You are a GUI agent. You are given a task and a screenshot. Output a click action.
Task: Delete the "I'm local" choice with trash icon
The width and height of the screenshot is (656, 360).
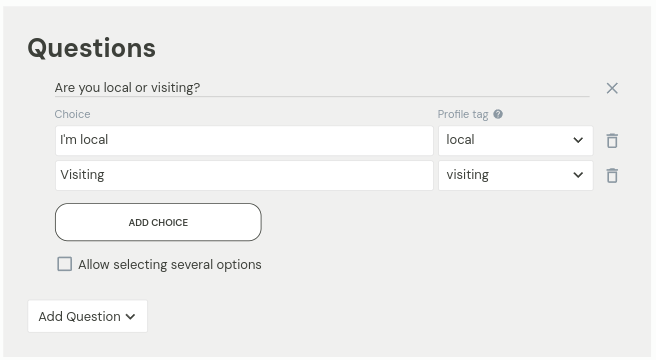pos(612,141)
